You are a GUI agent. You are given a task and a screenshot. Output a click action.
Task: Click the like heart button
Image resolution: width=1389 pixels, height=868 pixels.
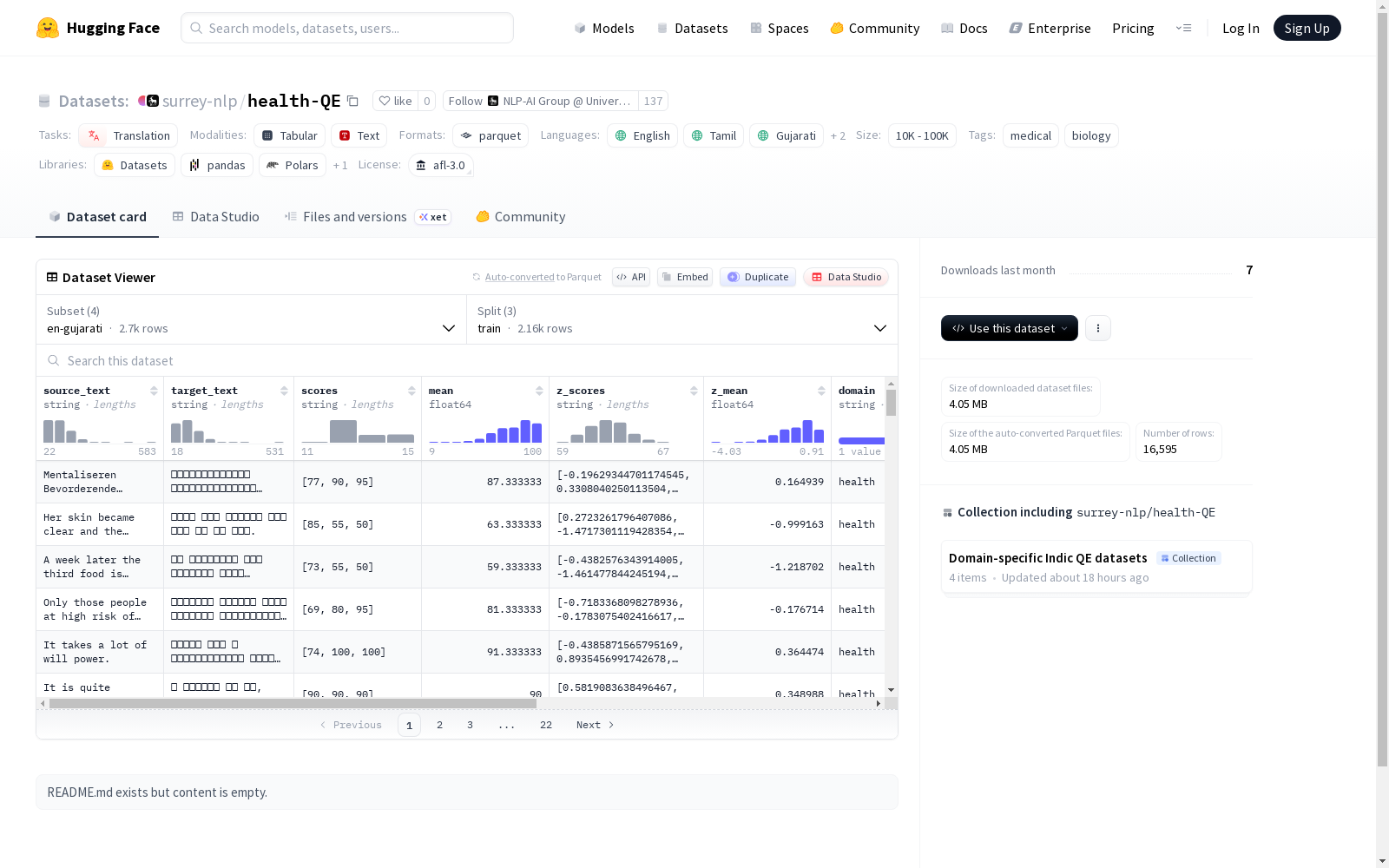[395, 101]
